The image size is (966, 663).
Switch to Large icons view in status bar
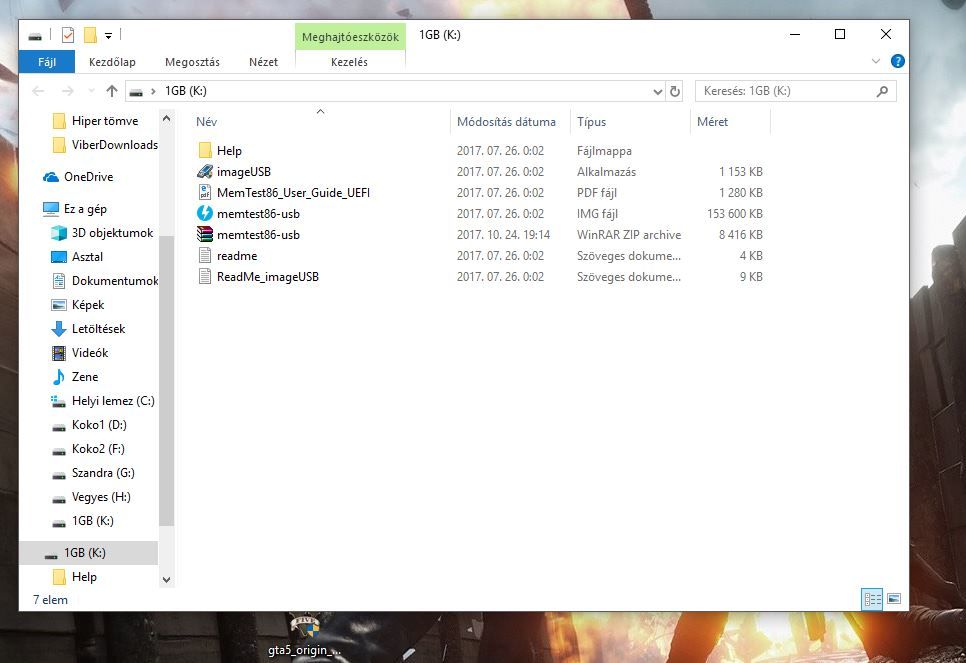tap(894, 599)
